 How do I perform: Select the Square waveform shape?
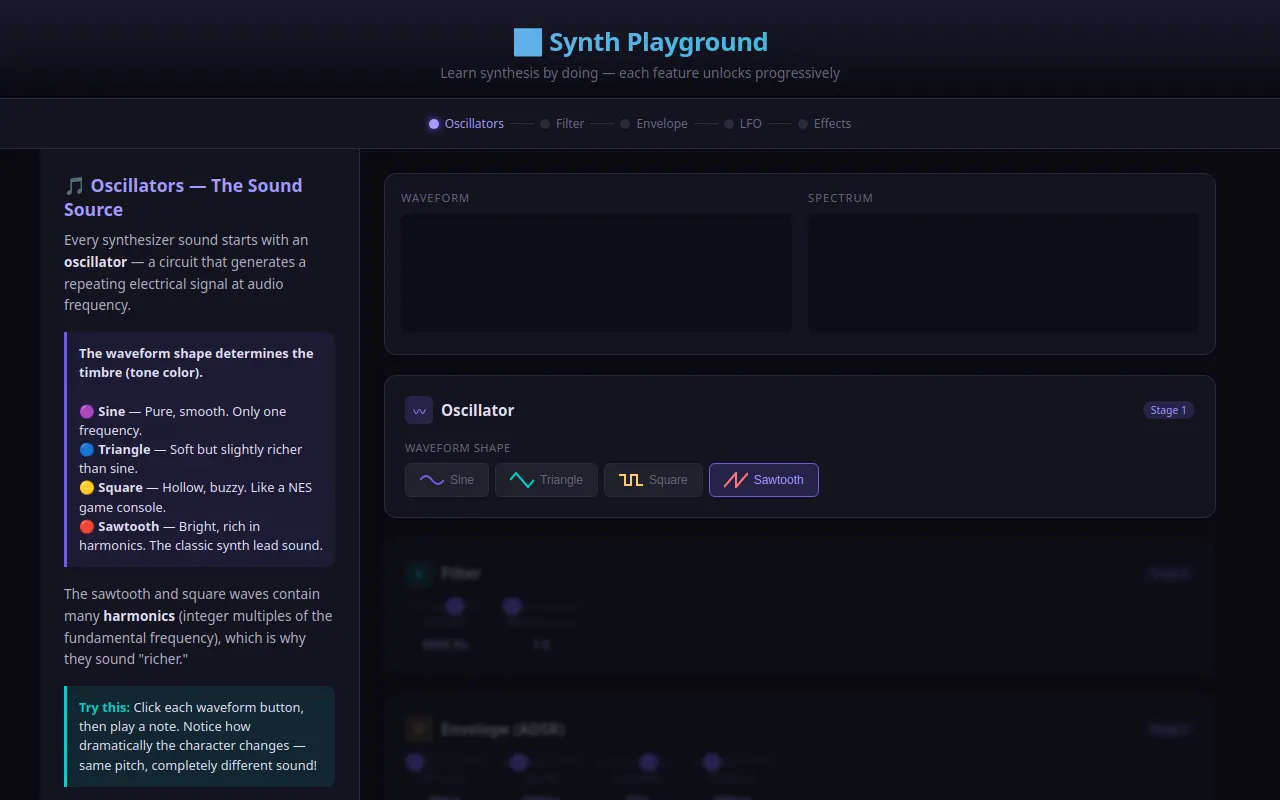(x=653, y=480)
